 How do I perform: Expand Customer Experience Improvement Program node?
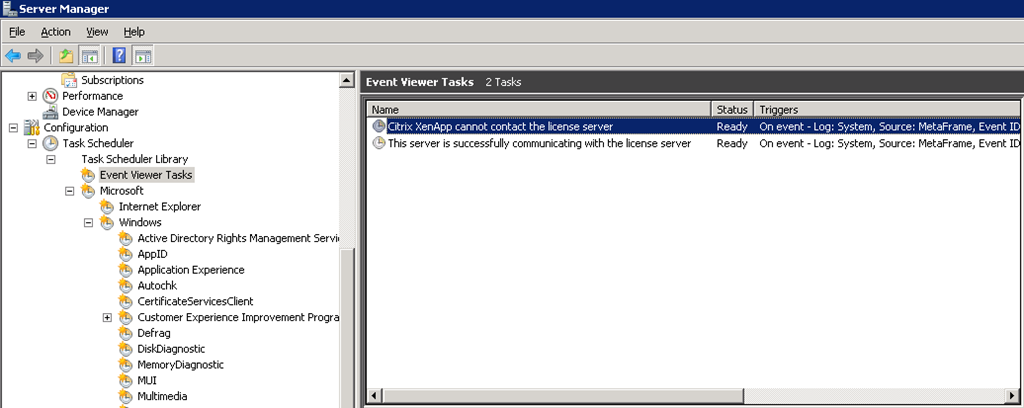pyautogui.click(x=108, y=317)
